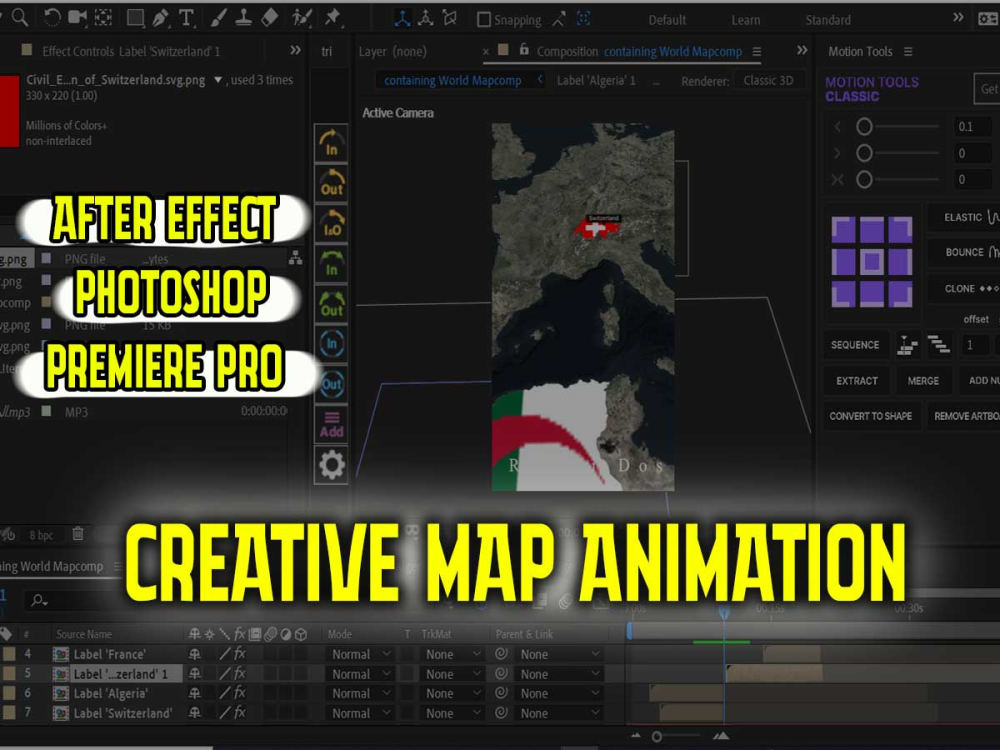Open the Layer (none) panel tab
1000x750 pixels.
click(392, 51)
